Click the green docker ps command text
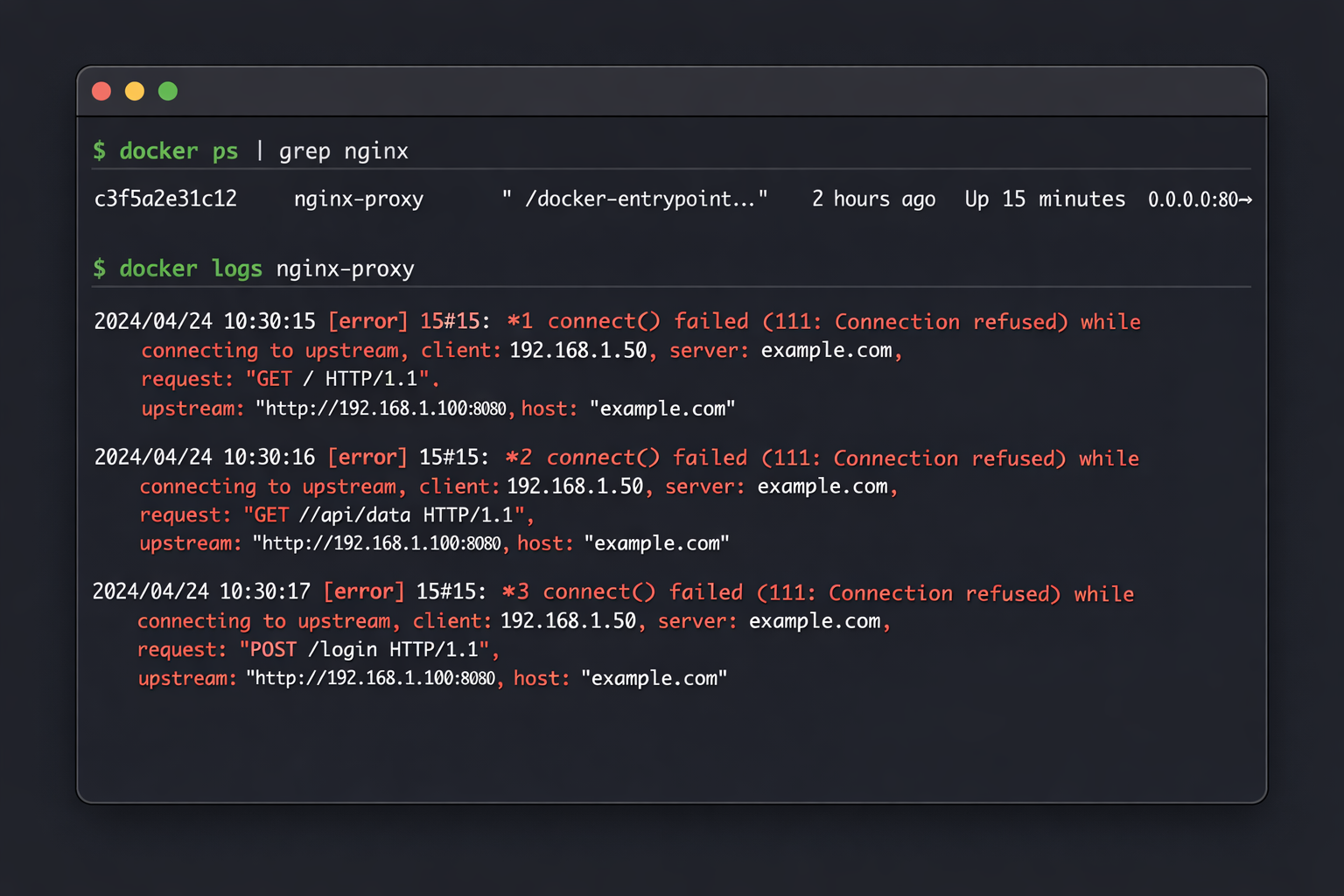 [178, 150]
